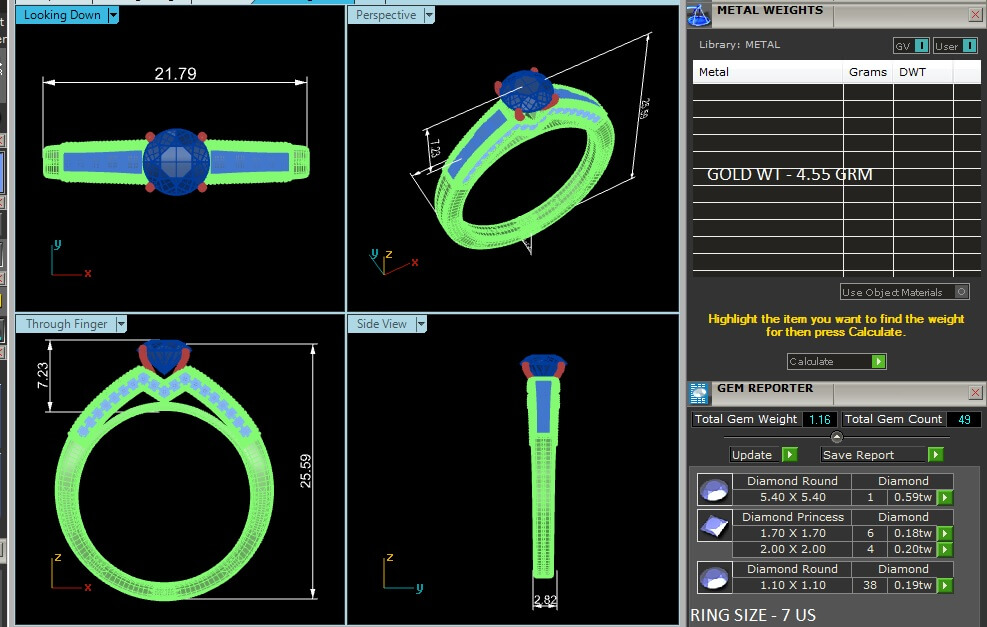Image resolution: width=987 pixels, height=627 pixels.
Task: Expand the Through Finger viewport dropdown
Action: (x=120, y=324)
